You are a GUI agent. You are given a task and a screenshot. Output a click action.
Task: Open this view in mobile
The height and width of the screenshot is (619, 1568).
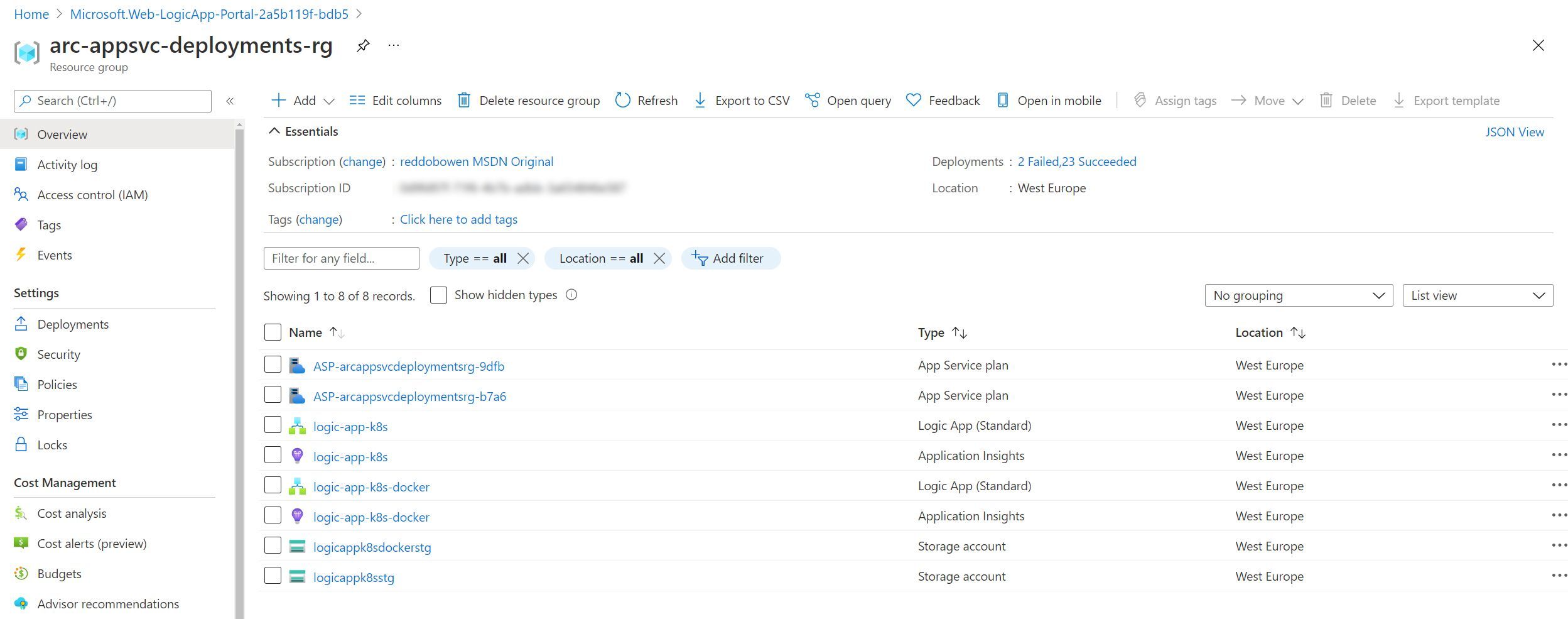[x=1049, y=101]
